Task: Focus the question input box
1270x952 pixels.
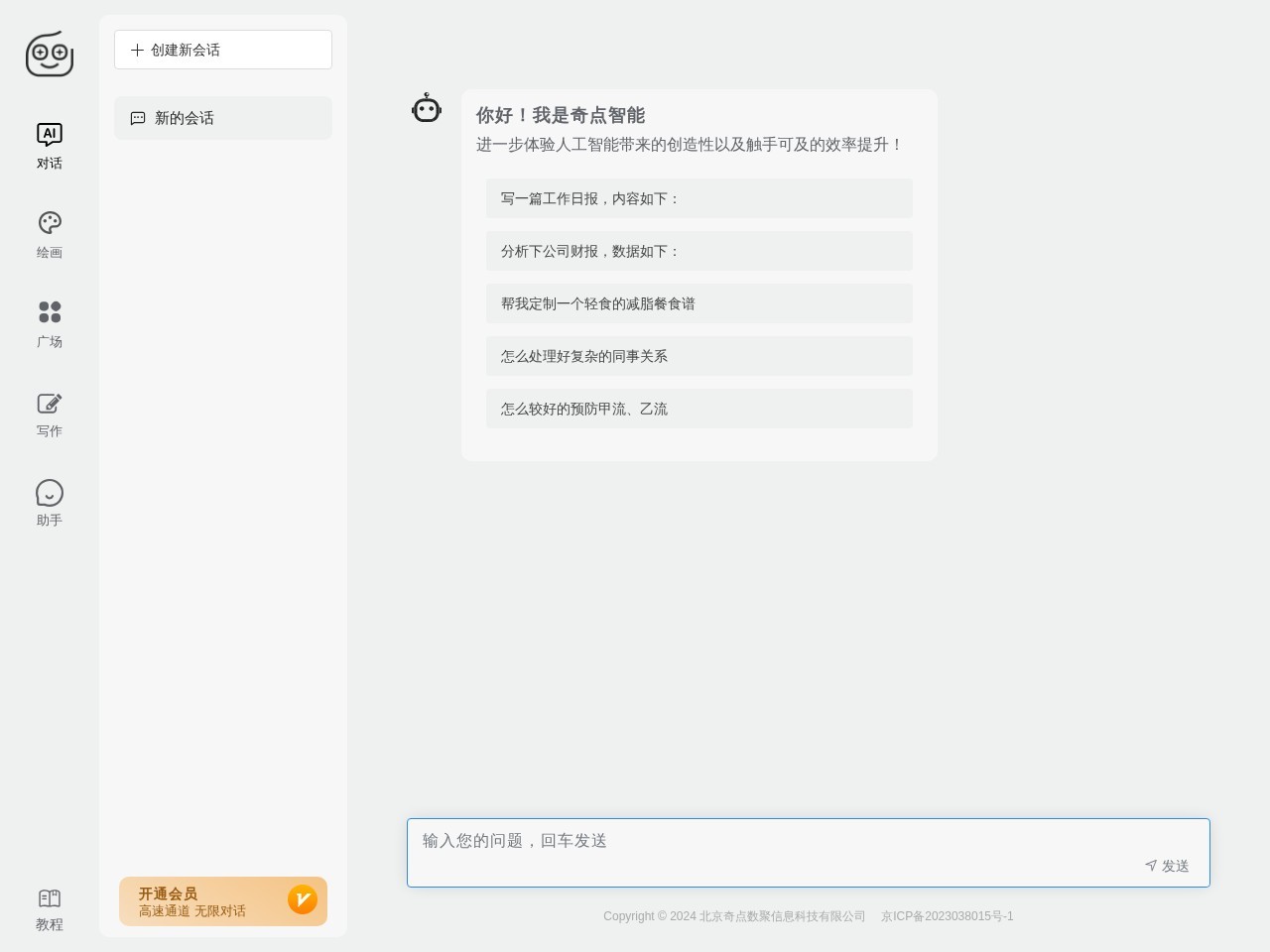Action: 774,842
